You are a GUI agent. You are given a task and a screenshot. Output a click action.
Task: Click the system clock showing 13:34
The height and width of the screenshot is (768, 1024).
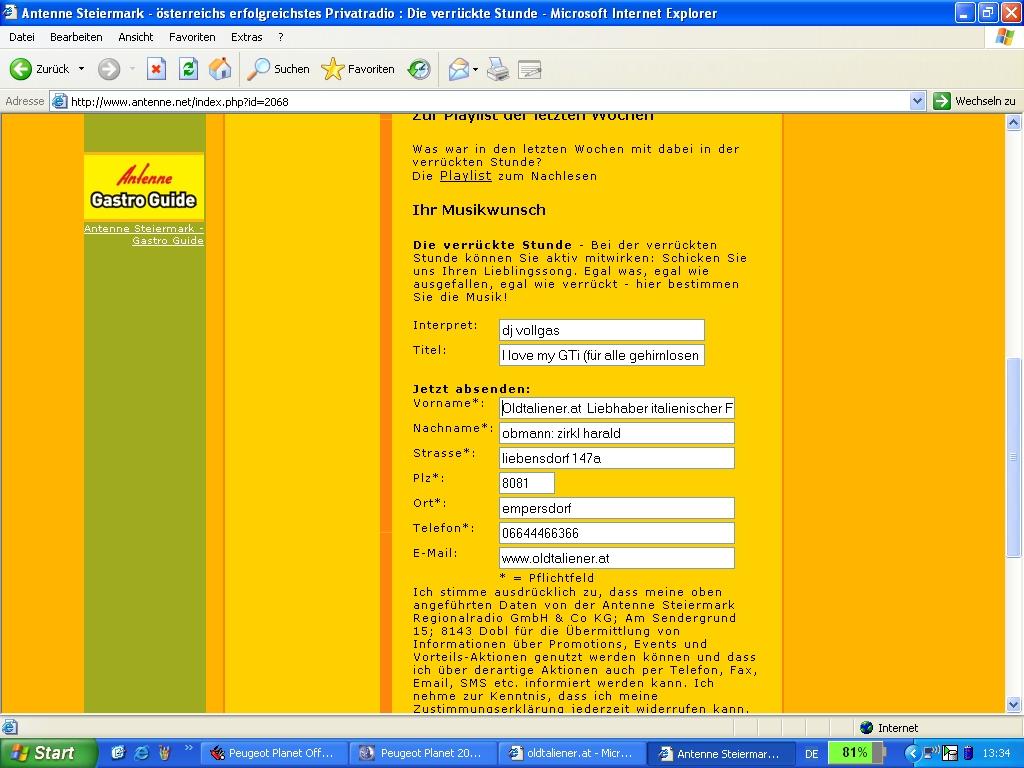(997, 754)
